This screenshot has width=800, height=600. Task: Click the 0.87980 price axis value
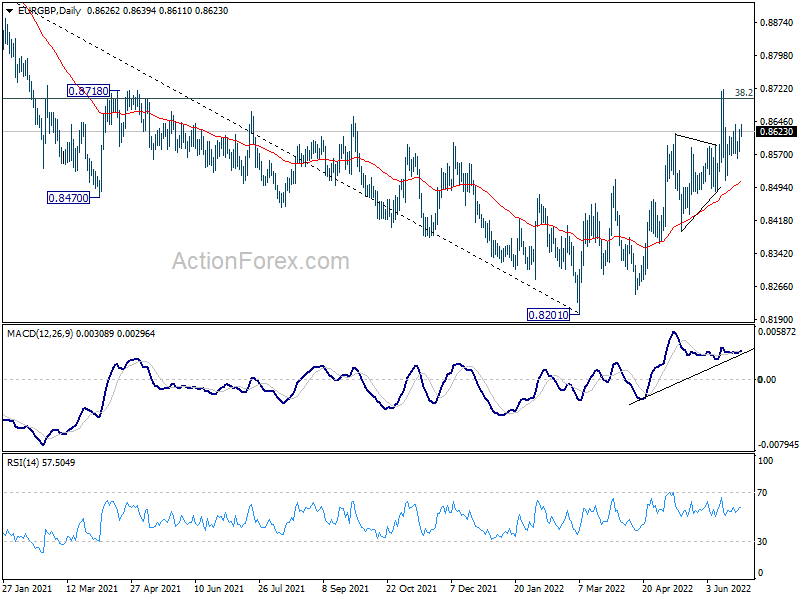777,56
